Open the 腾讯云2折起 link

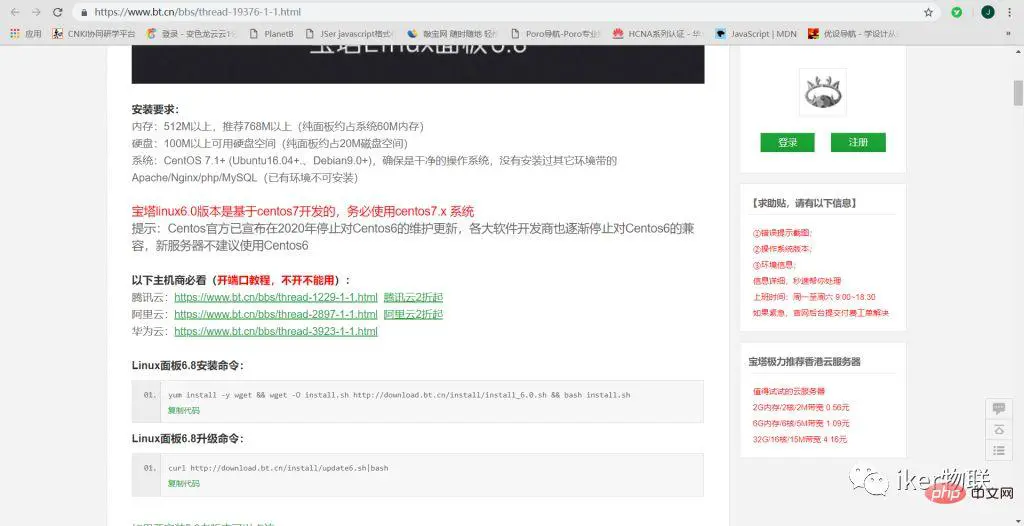[x=413, y=297]
